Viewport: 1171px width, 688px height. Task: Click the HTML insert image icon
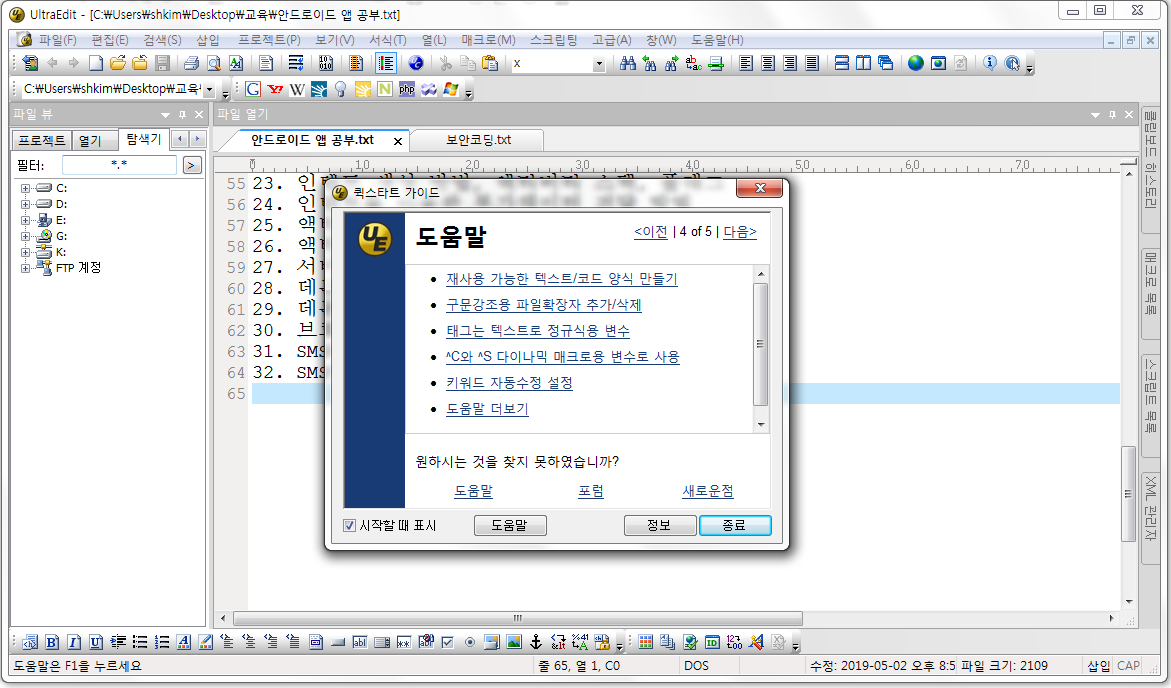(x=514, y=642)
